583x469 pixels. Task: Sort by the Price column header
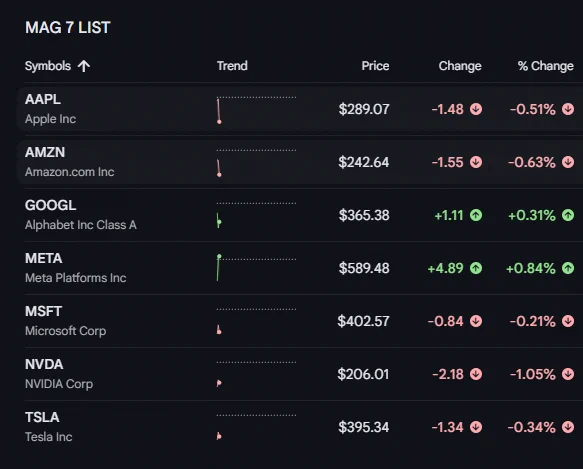pos(375,66)
